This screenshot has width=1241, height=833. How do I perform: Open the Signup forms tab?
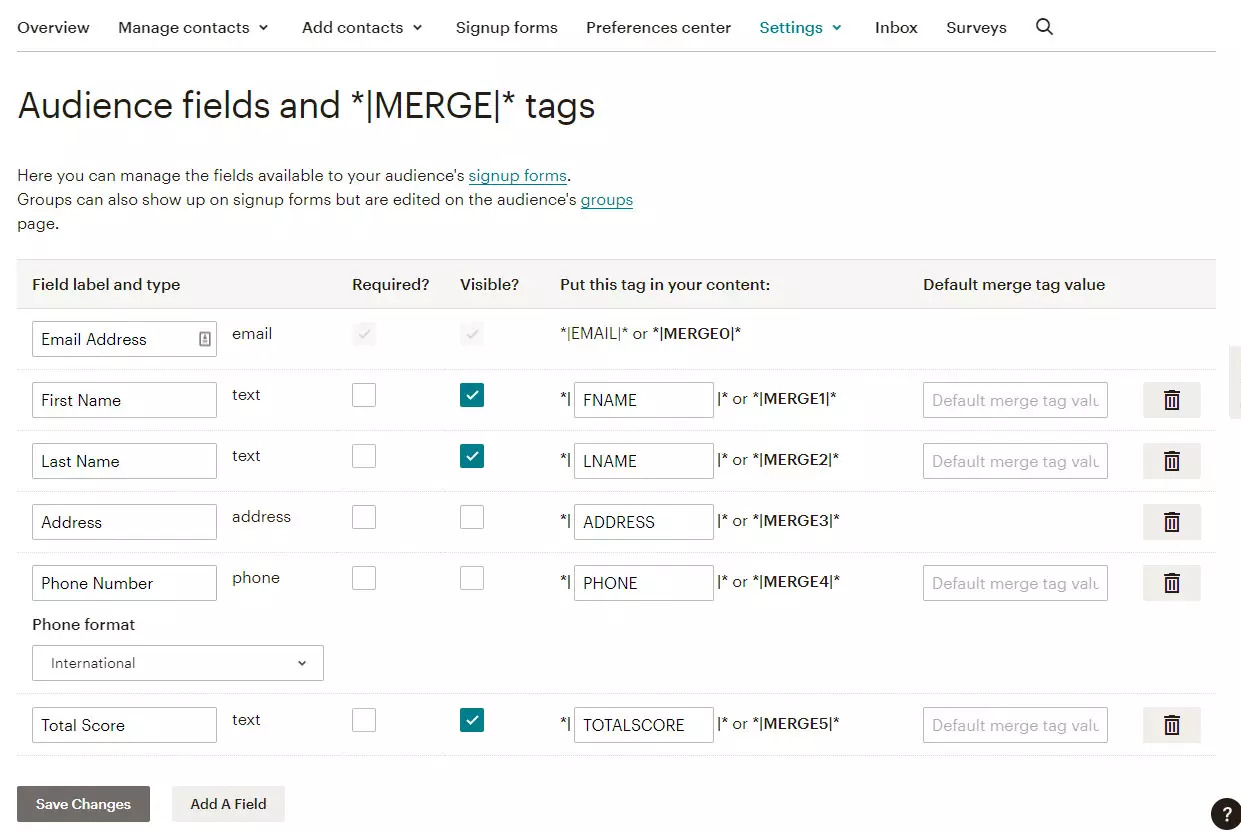pos(507,28)
